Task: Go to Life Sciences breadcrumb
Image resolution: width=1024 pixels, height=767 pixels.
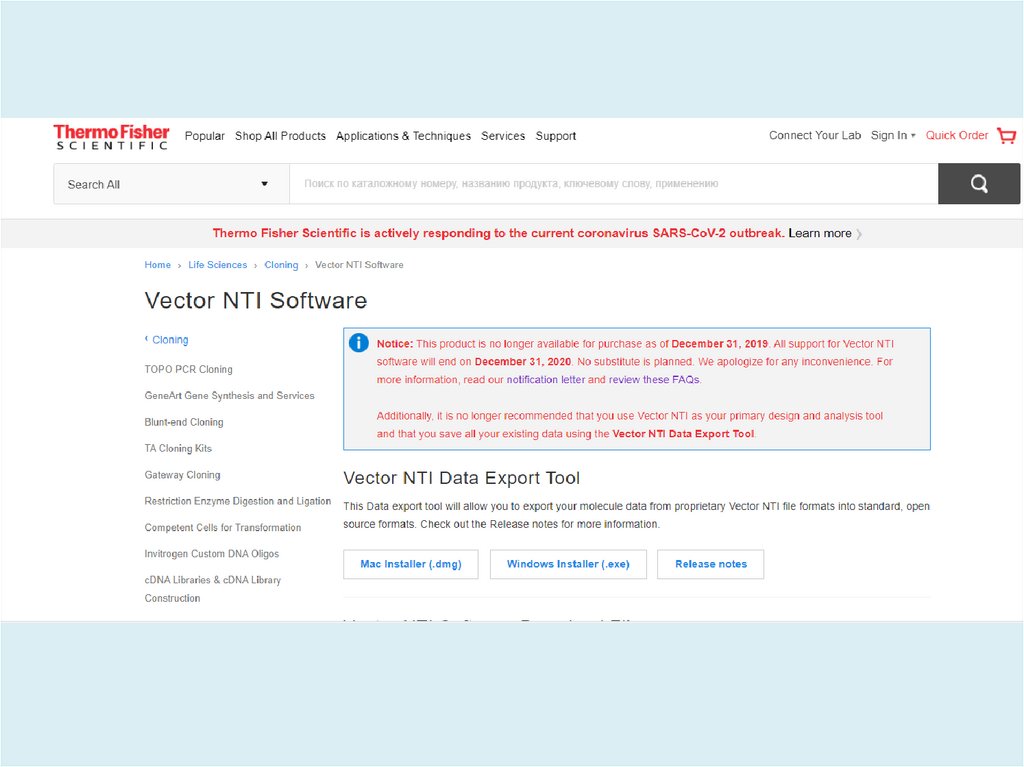Action: [x=217, y=265]
